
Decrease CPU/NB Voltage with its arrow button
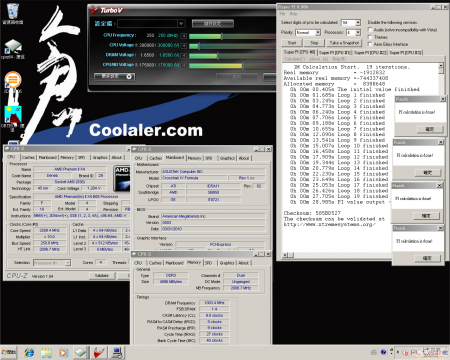pos(183,65)
